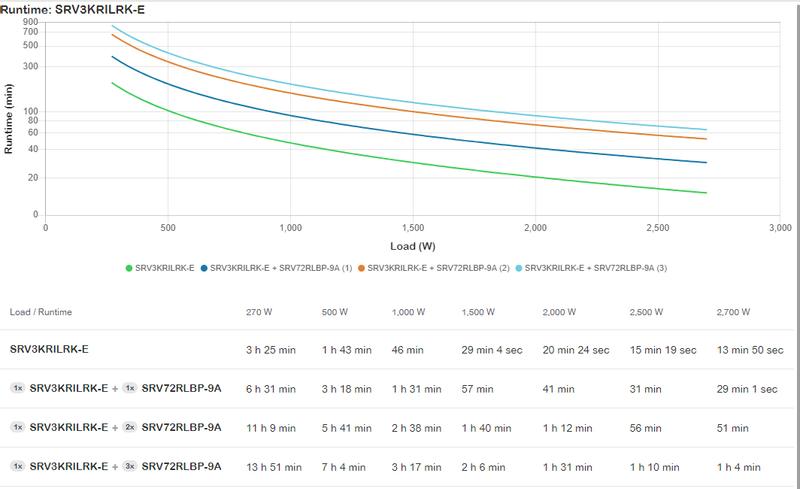Open the SRV72RLBP-9A link in the 3x row
This screenshot has height=489, width=800.
181,466
